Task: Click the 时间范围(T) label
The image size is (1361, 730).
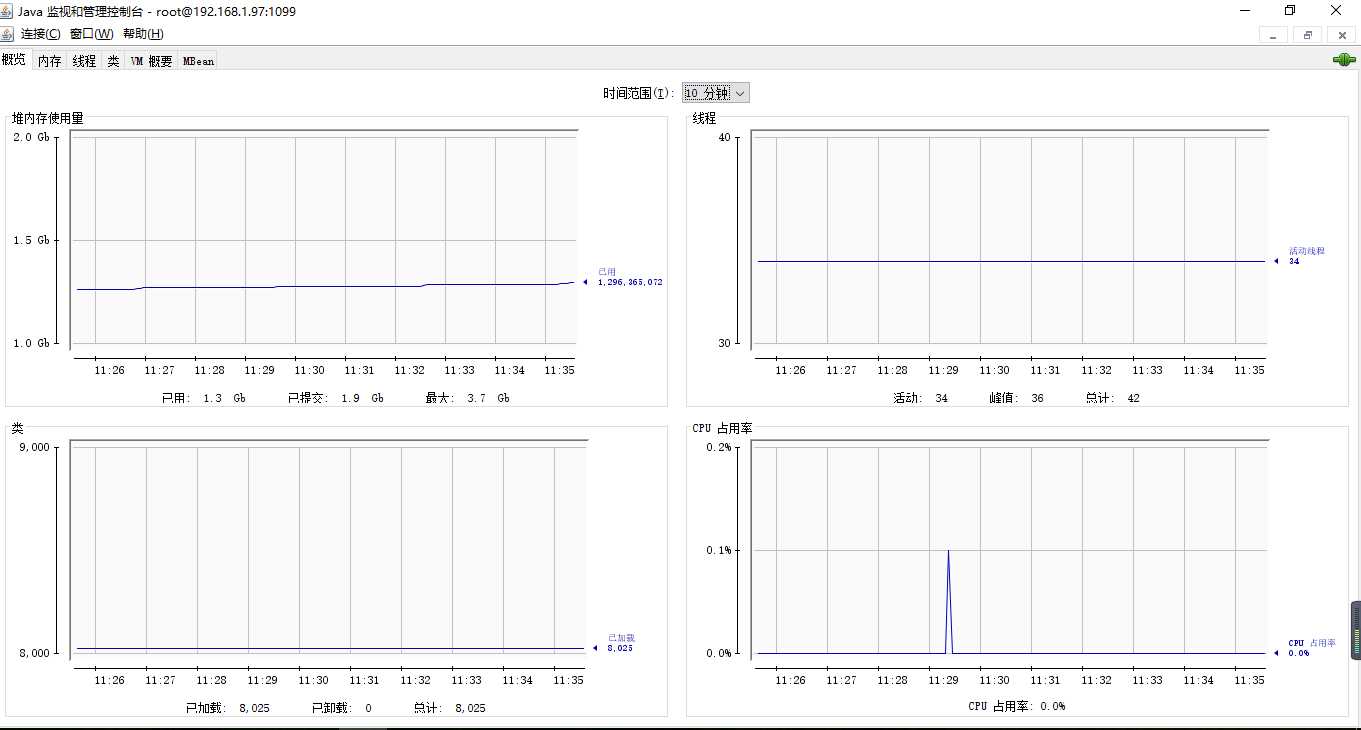Action: (x=640, y=93)
